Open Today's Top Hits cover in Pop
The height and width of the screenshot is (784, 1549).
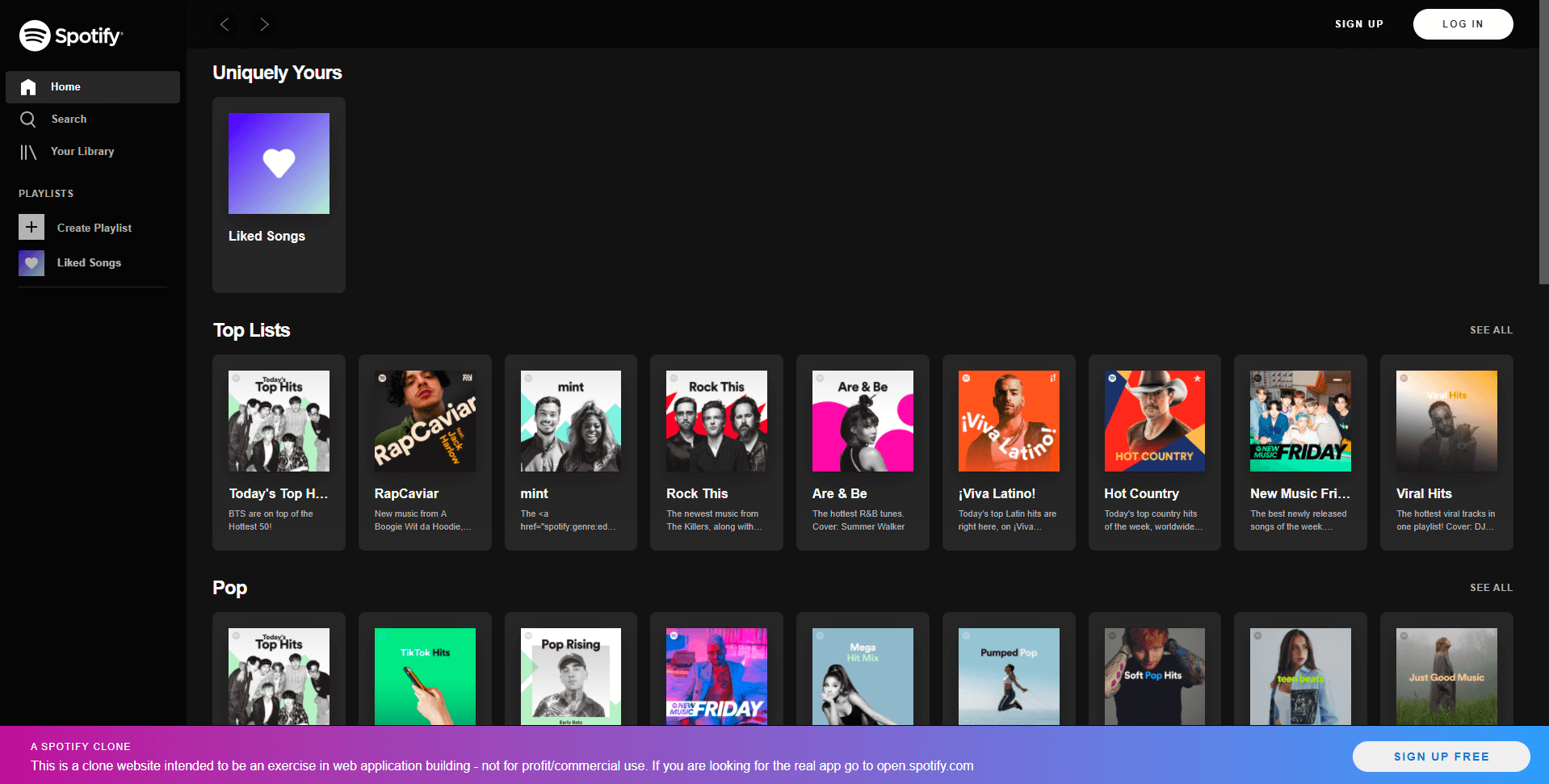point(279,677)
